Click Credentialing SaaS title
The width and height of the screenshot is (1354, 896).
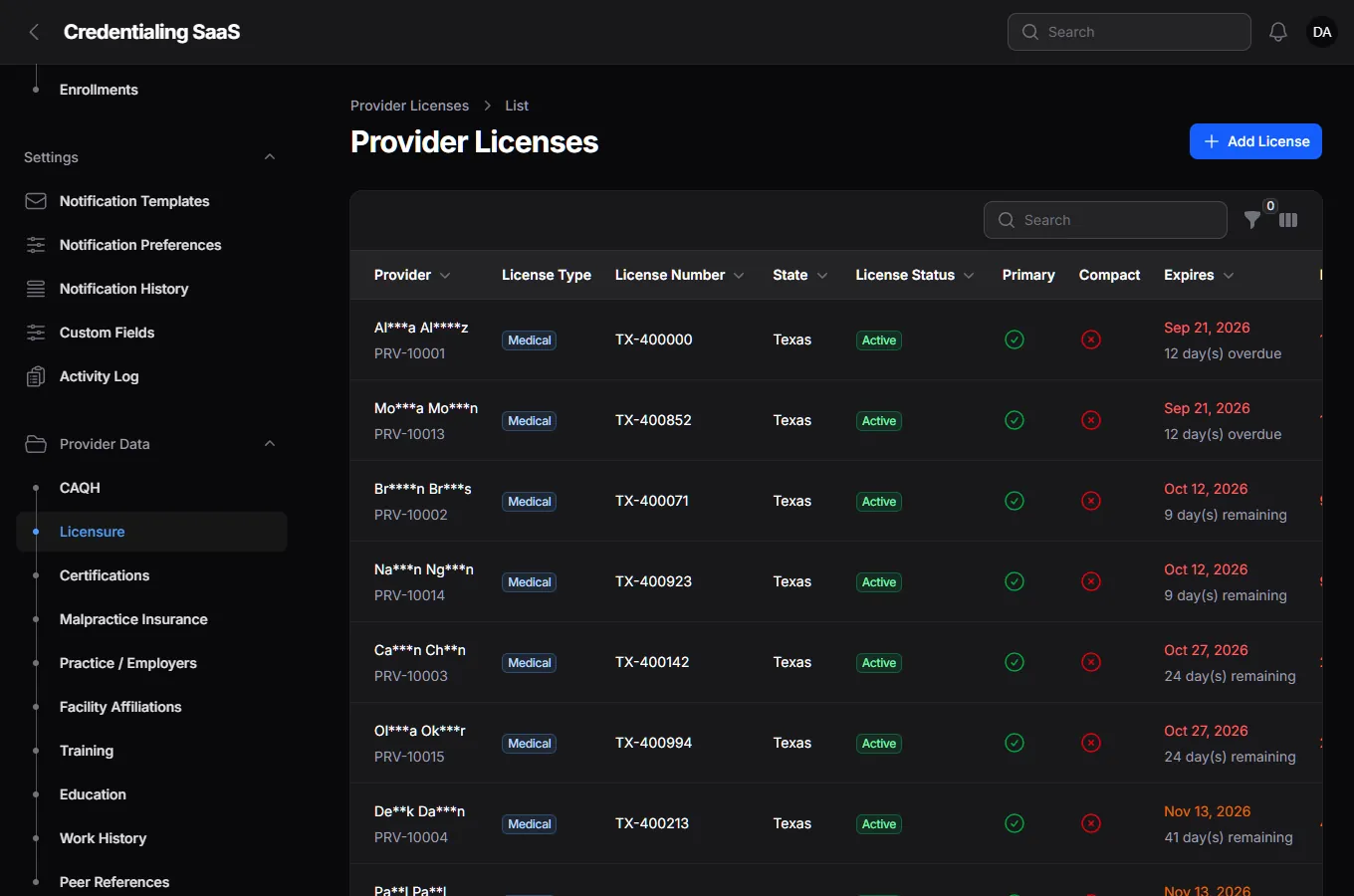point(151,32)
